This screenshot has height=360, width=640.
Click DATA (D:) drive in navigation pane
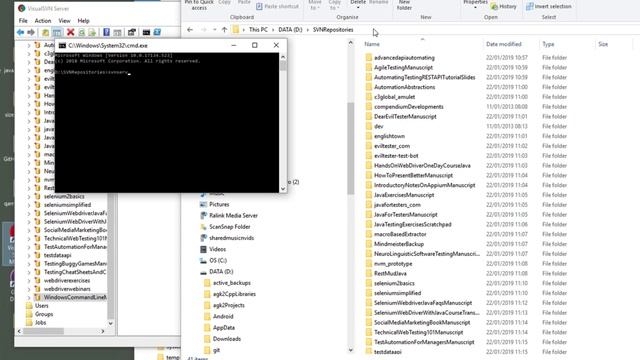(221, 272)
